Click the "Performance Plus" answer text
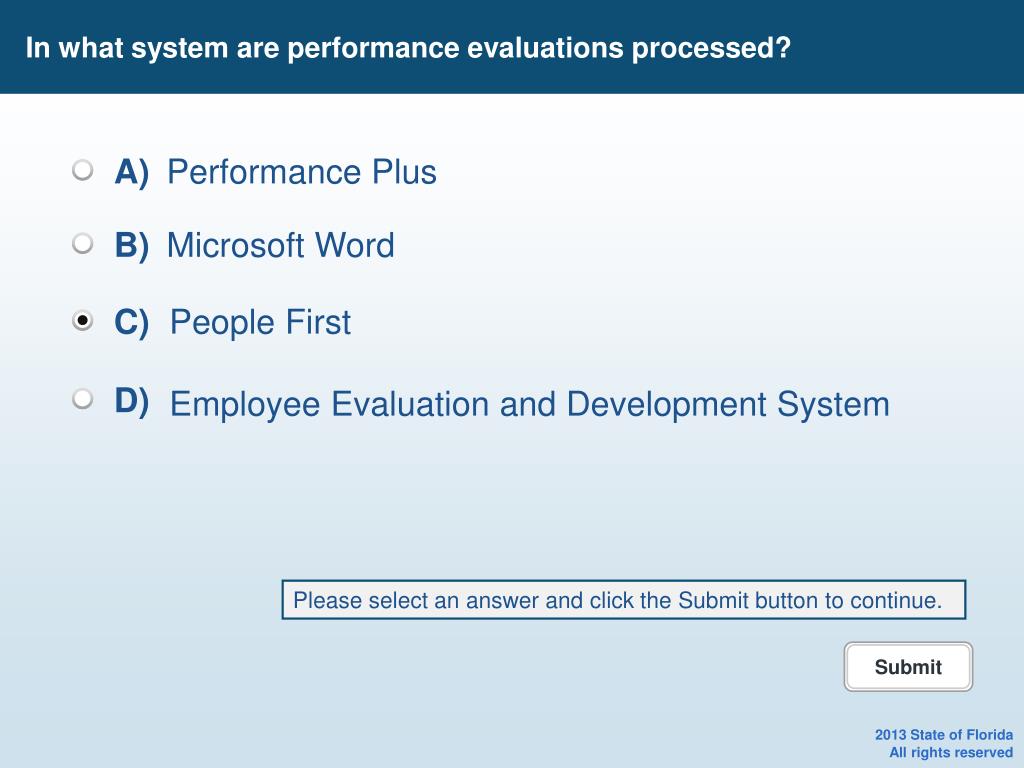The image size is (1024, 768). (x=302, y=172)
